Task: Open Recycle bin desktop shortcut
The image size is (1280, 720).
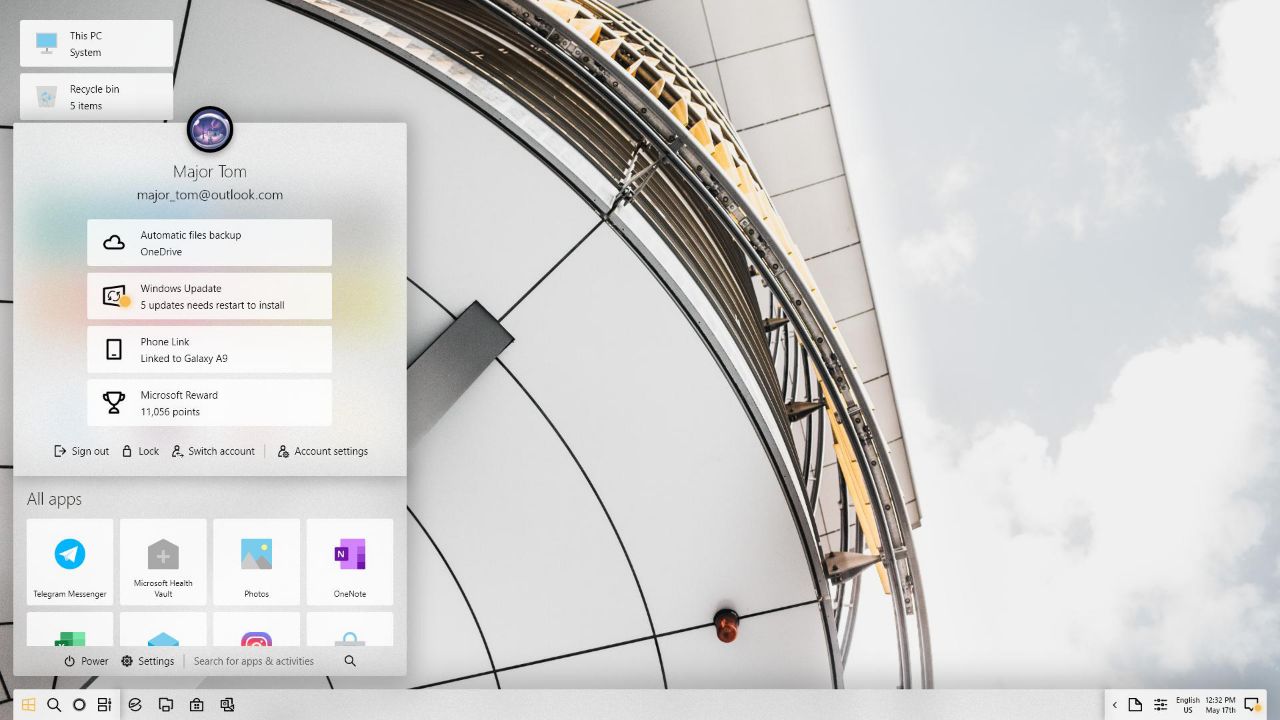Action: pyautogui.click(x=96, y=96)
